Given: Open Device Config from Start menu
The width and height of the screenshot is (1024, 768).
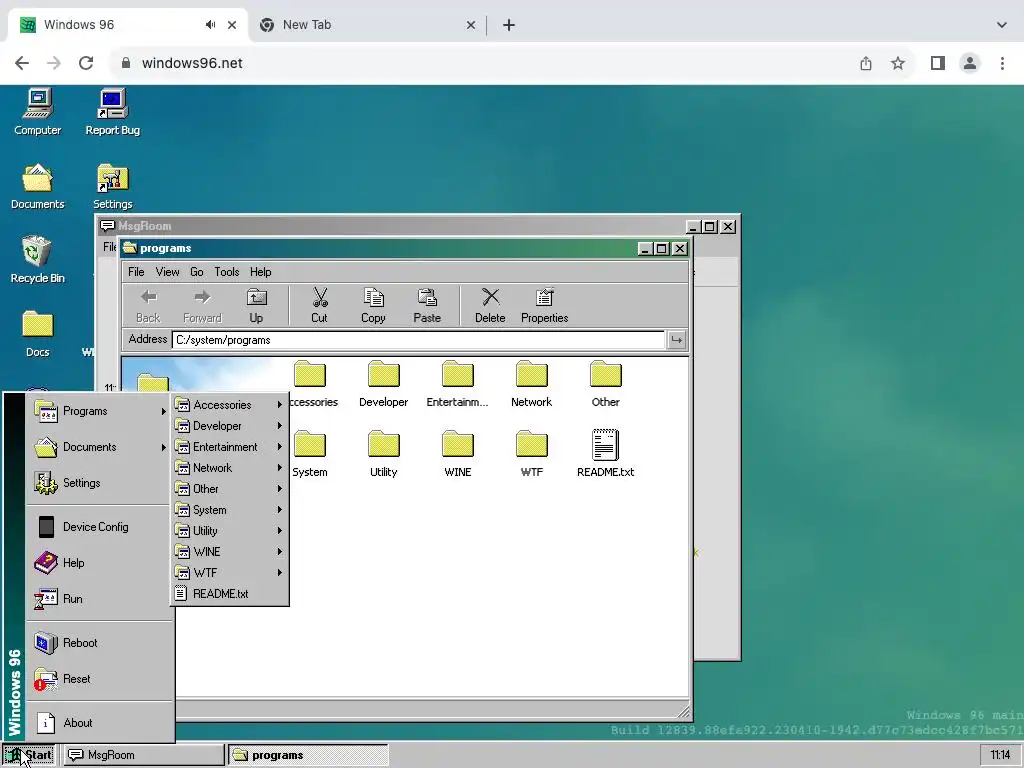Looking at the screenshot, I should [x=99, y=527].
